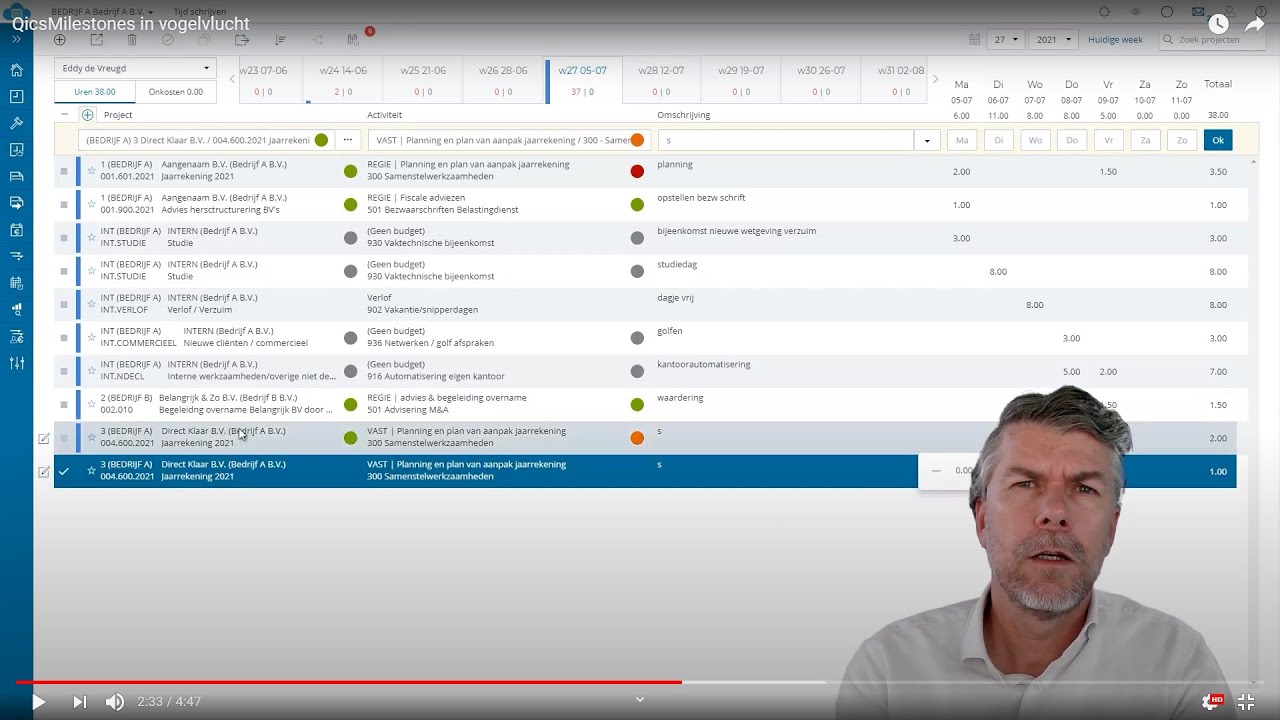Open the week number 27 dropdown
This screenshot has height=720, width=1280.
1004,40
